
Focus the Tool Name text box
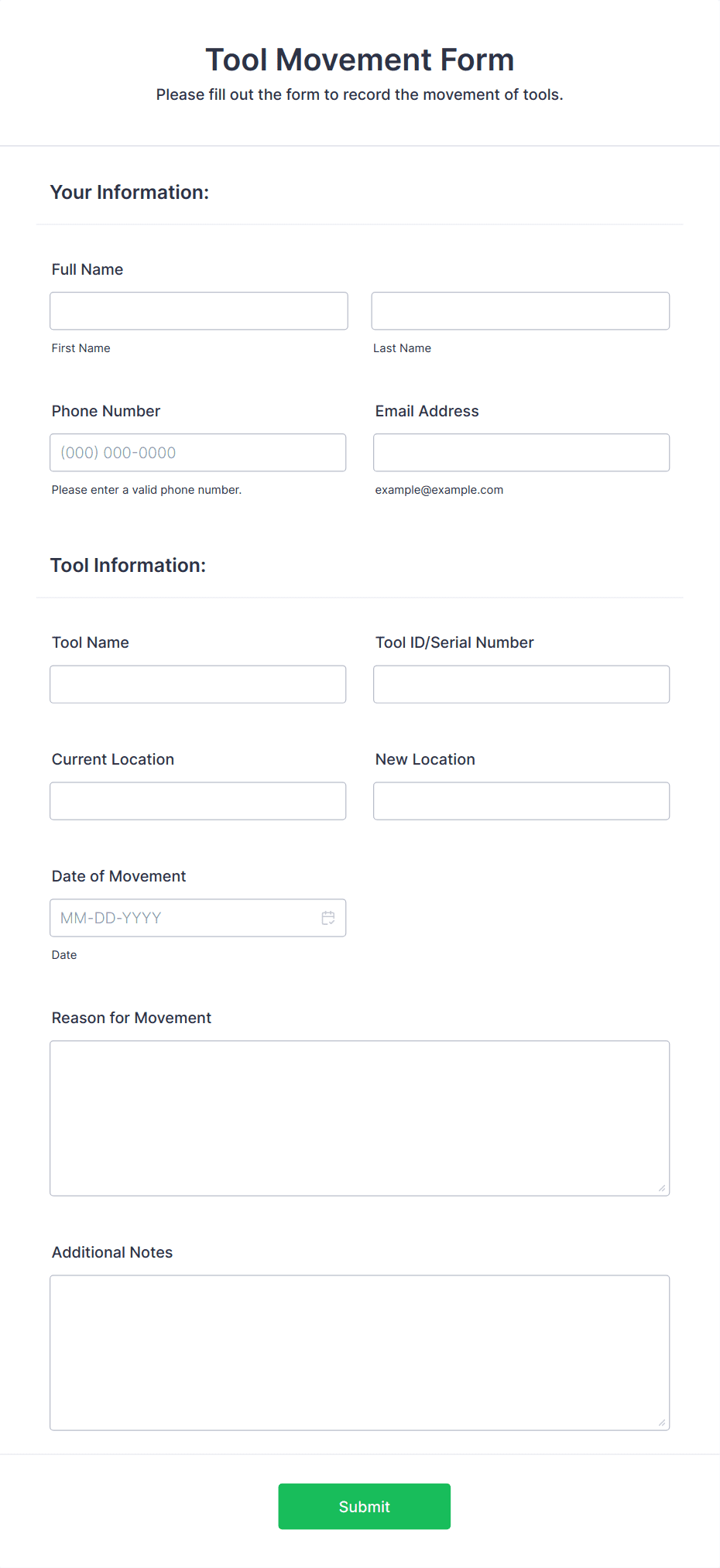click(198, 684)
